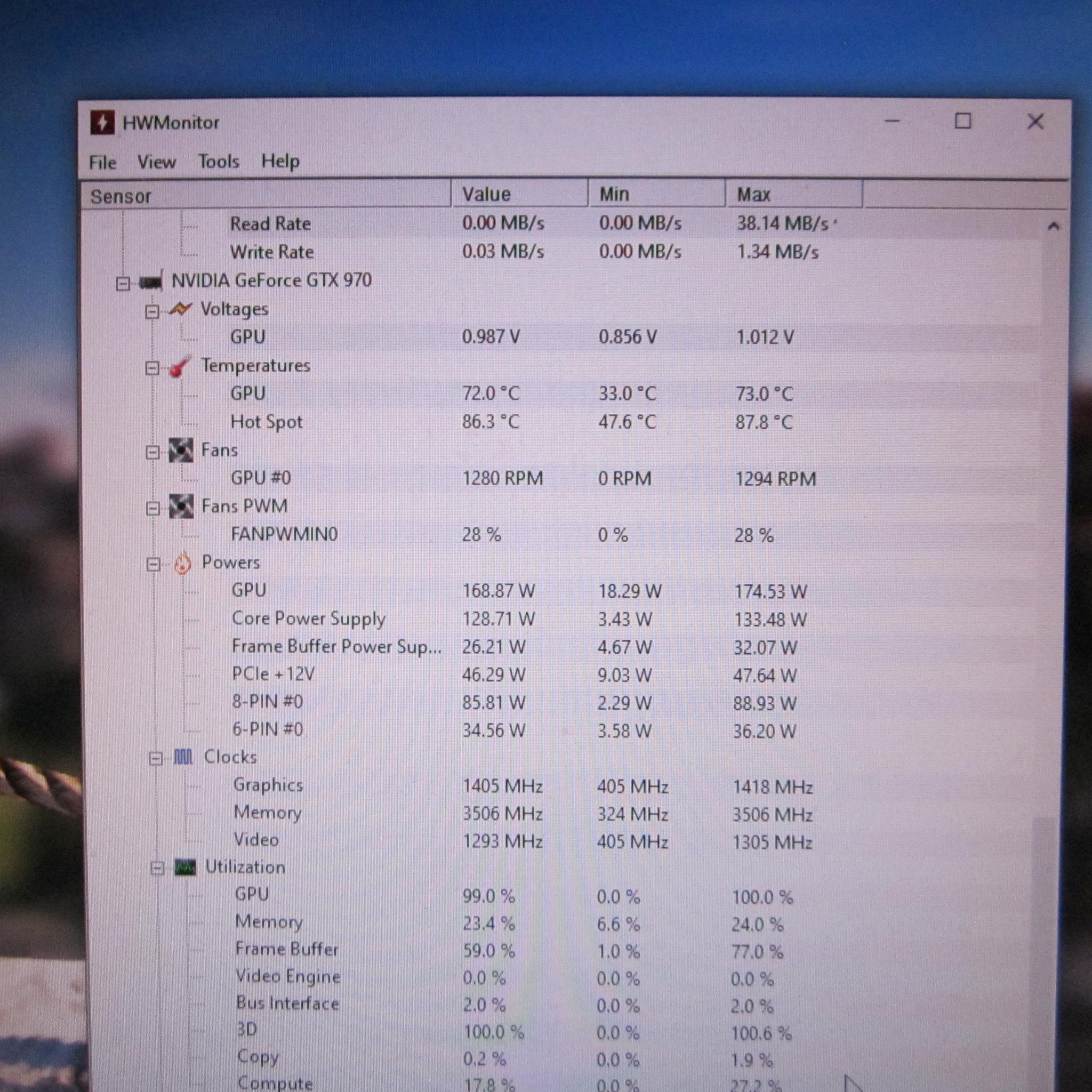Click the Value column header
Screen dimensions: 1092x1092
pyautogui.click(x=519, y=195)
